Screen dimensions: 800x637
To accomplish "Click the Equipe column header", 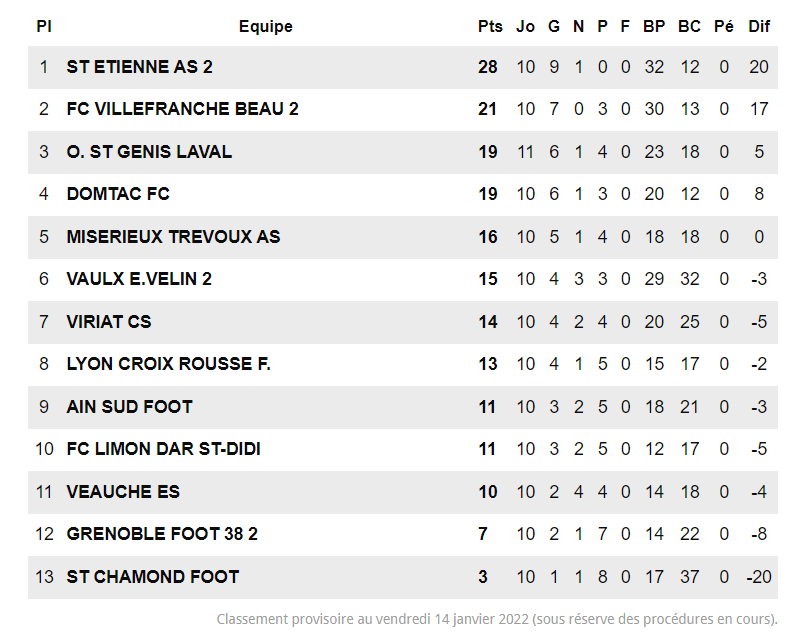I will (266, 27).
